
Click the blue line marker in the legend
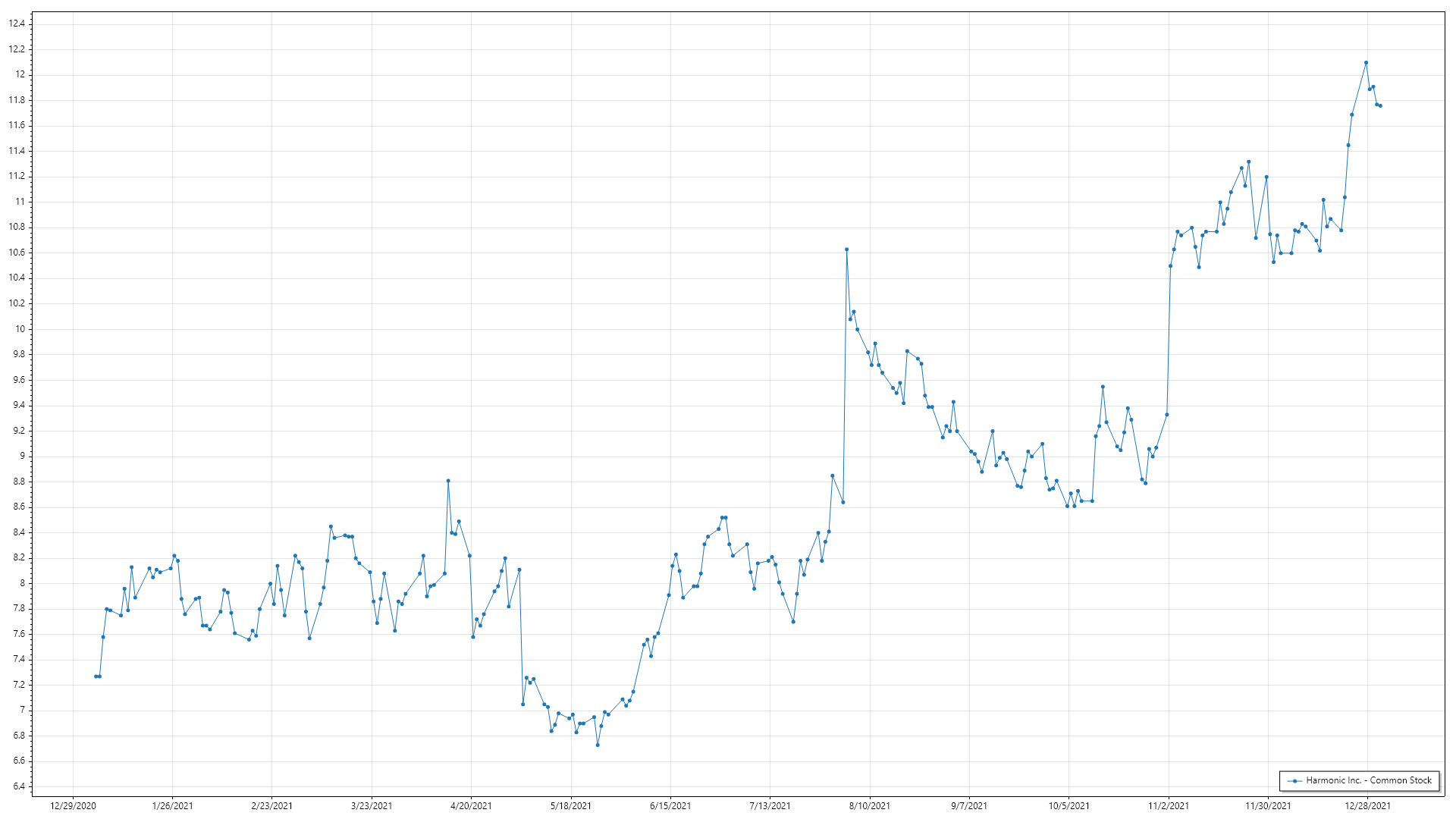(x=1295, y=781)
